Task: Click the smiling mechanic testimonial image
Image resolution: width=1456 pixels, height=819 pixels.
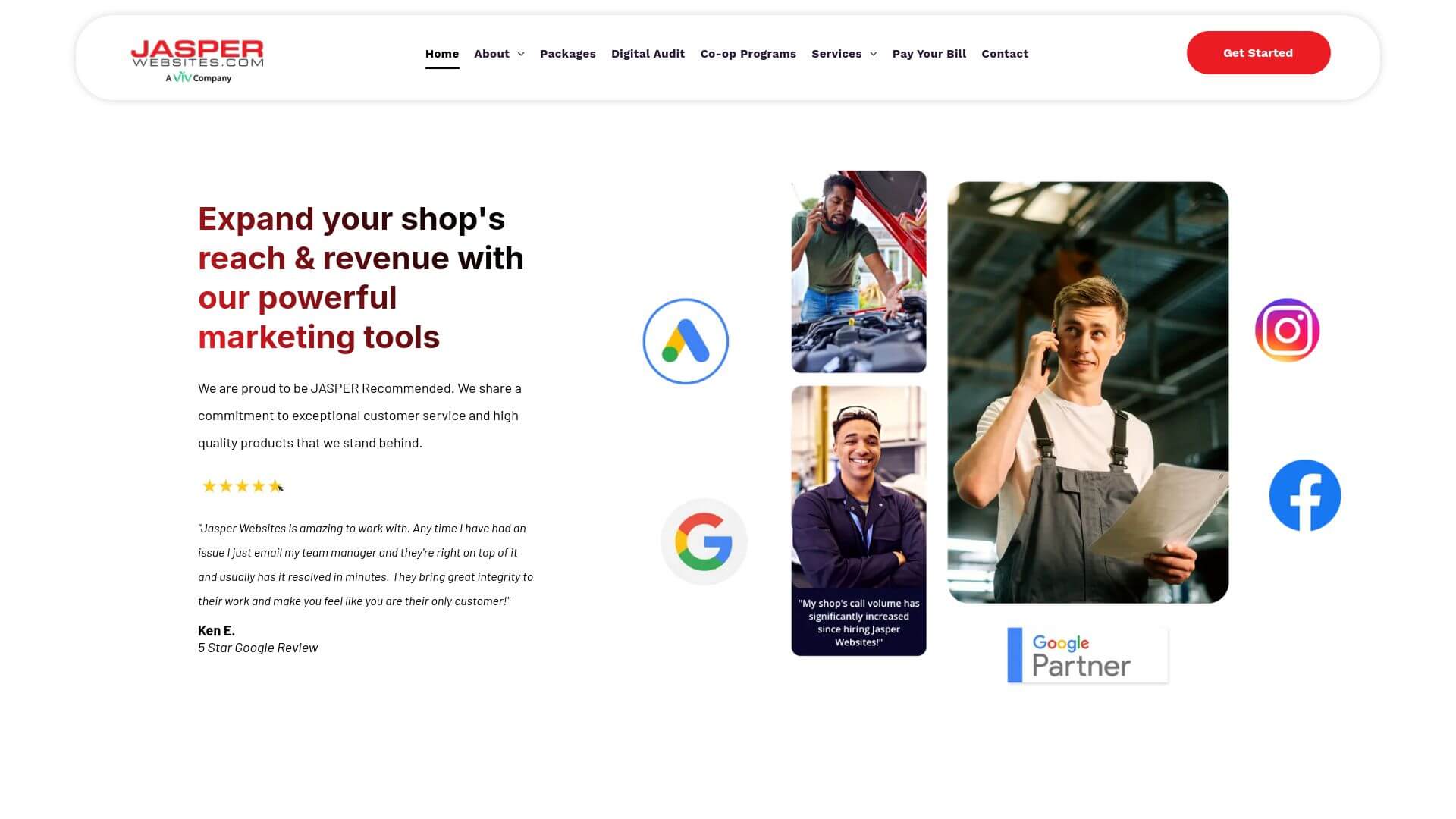Action: coord(858,520)
